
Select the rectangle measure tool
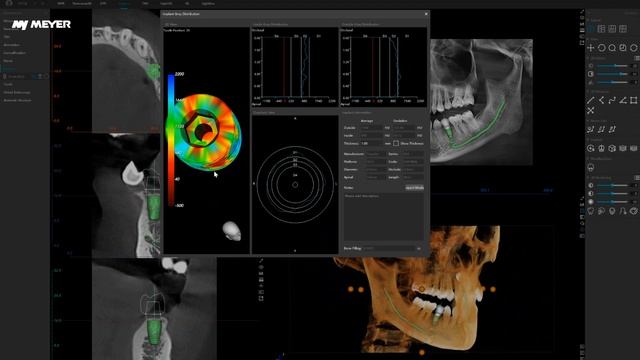click(x=633, y=100)
